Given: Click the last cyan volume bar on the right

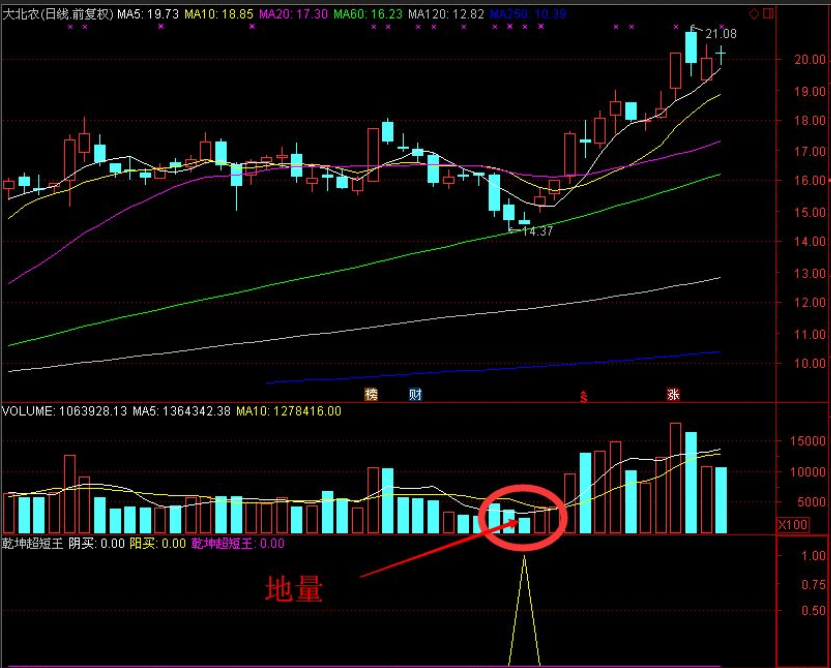Looking at the screenshot, I should pos(721,500).
